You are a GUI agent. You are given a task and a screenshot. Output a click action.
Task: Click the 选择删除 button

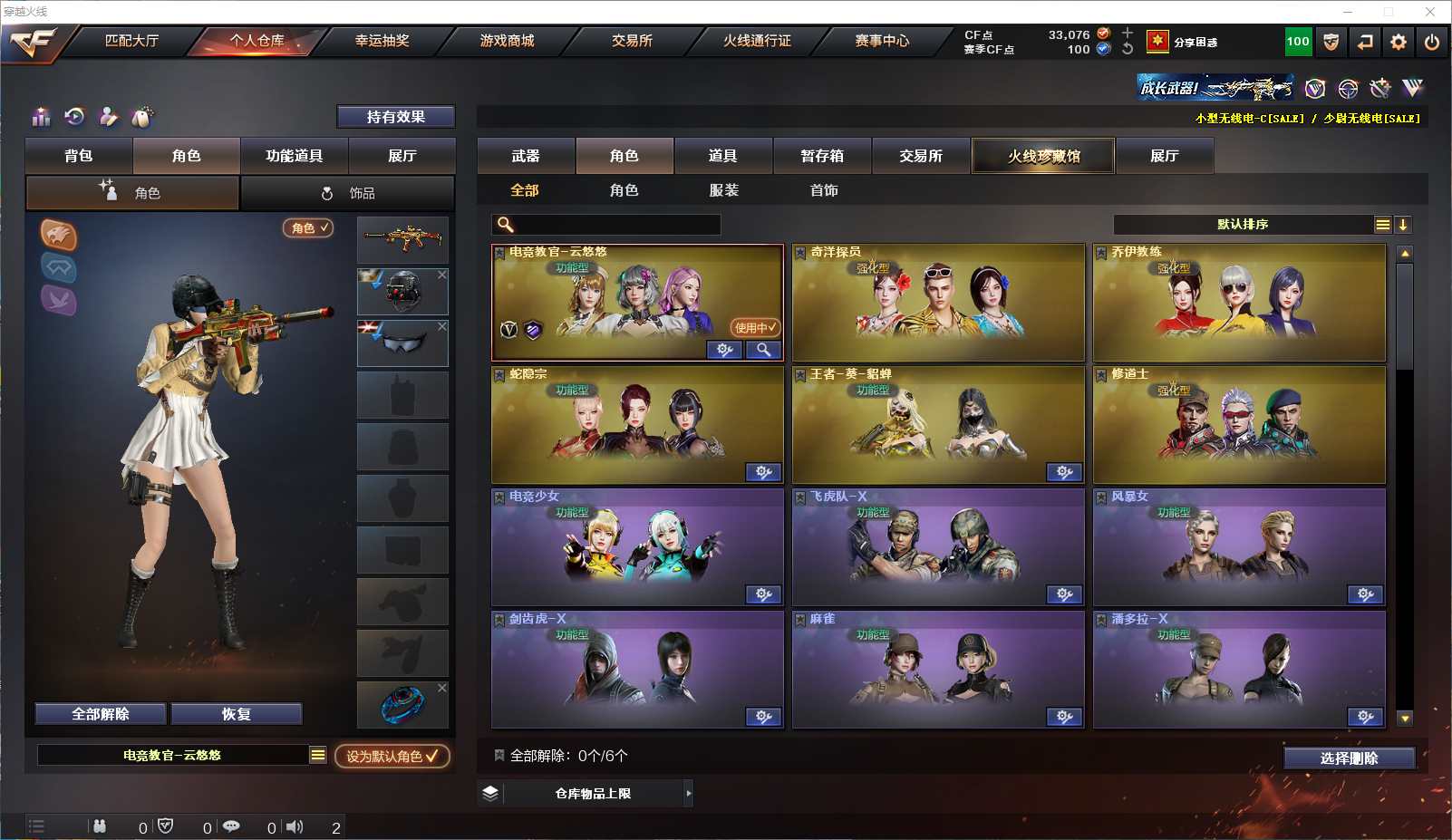click(x=1350, y=758)
